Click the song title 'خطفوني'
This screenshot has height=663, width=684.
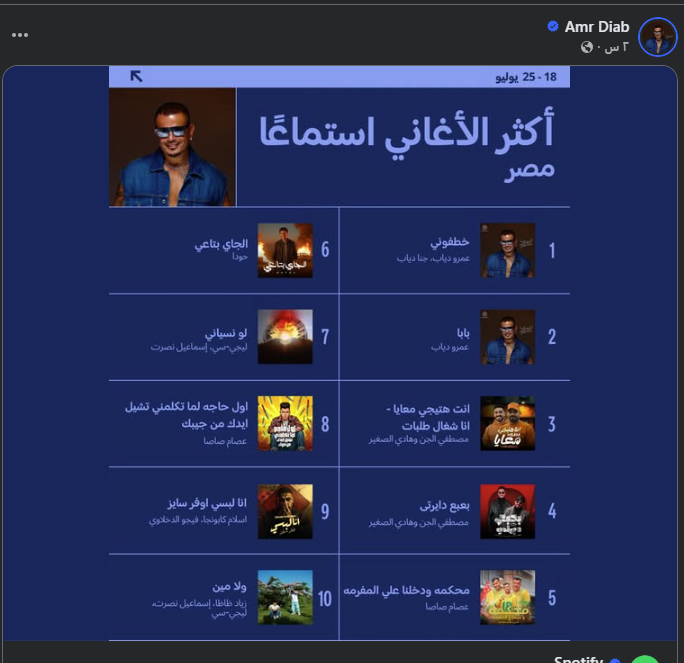[450, 243]
